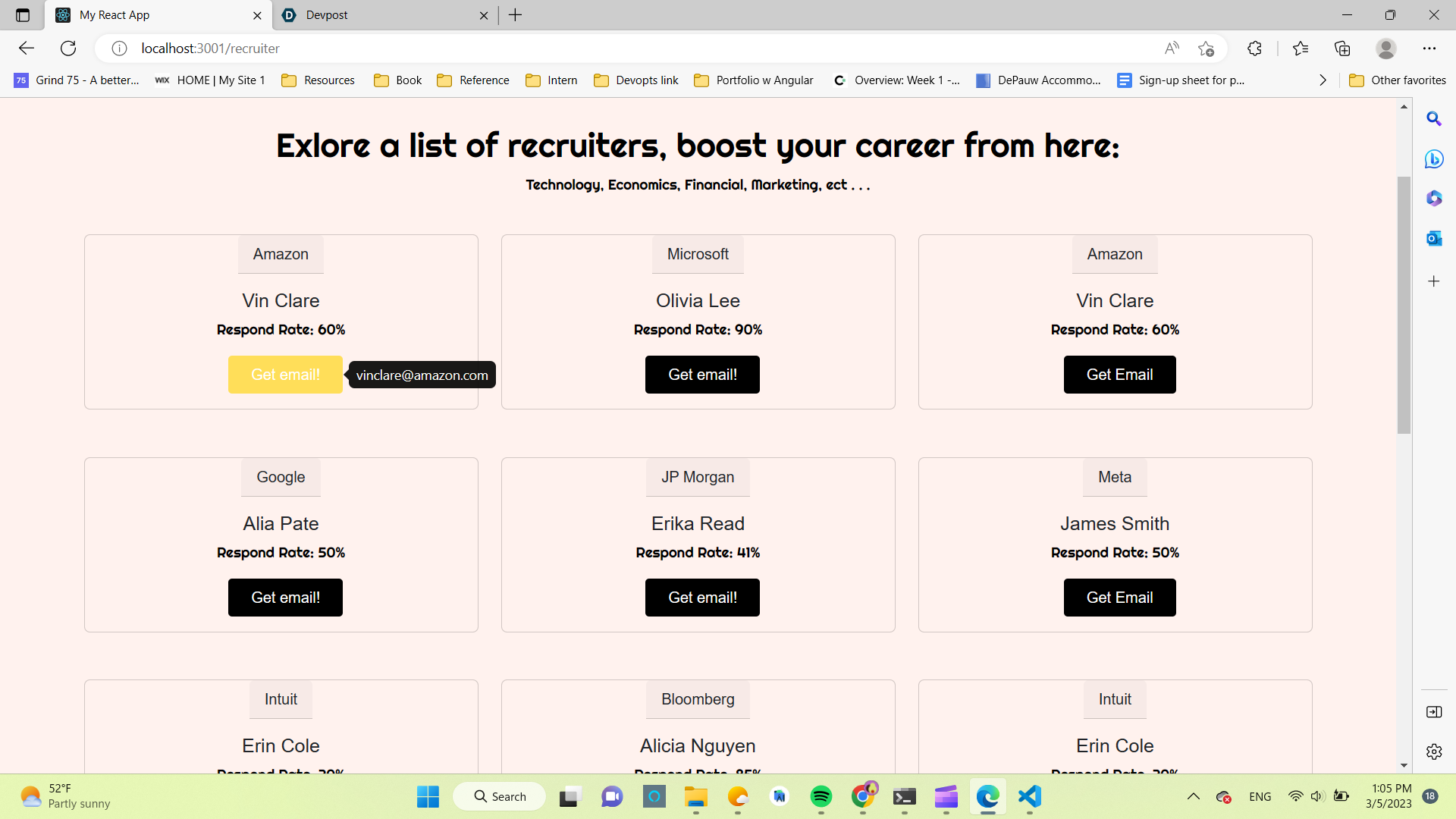Open sidebar settings gear icon

(1433, 752)
